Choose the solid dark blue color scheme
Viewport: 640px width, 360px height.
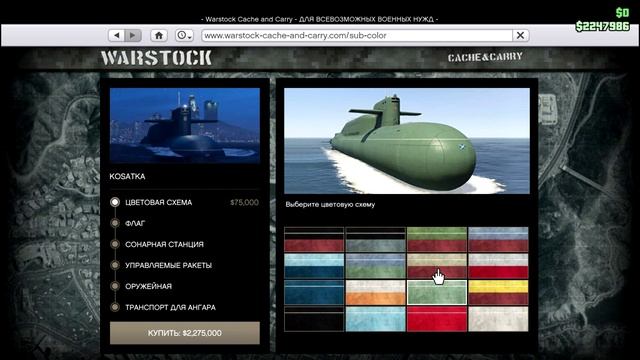pos(314,292)
